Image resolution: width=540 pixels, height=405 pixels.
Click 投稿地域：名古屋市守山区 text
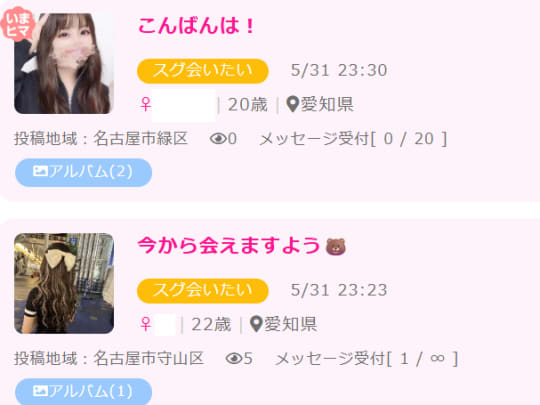109,359
